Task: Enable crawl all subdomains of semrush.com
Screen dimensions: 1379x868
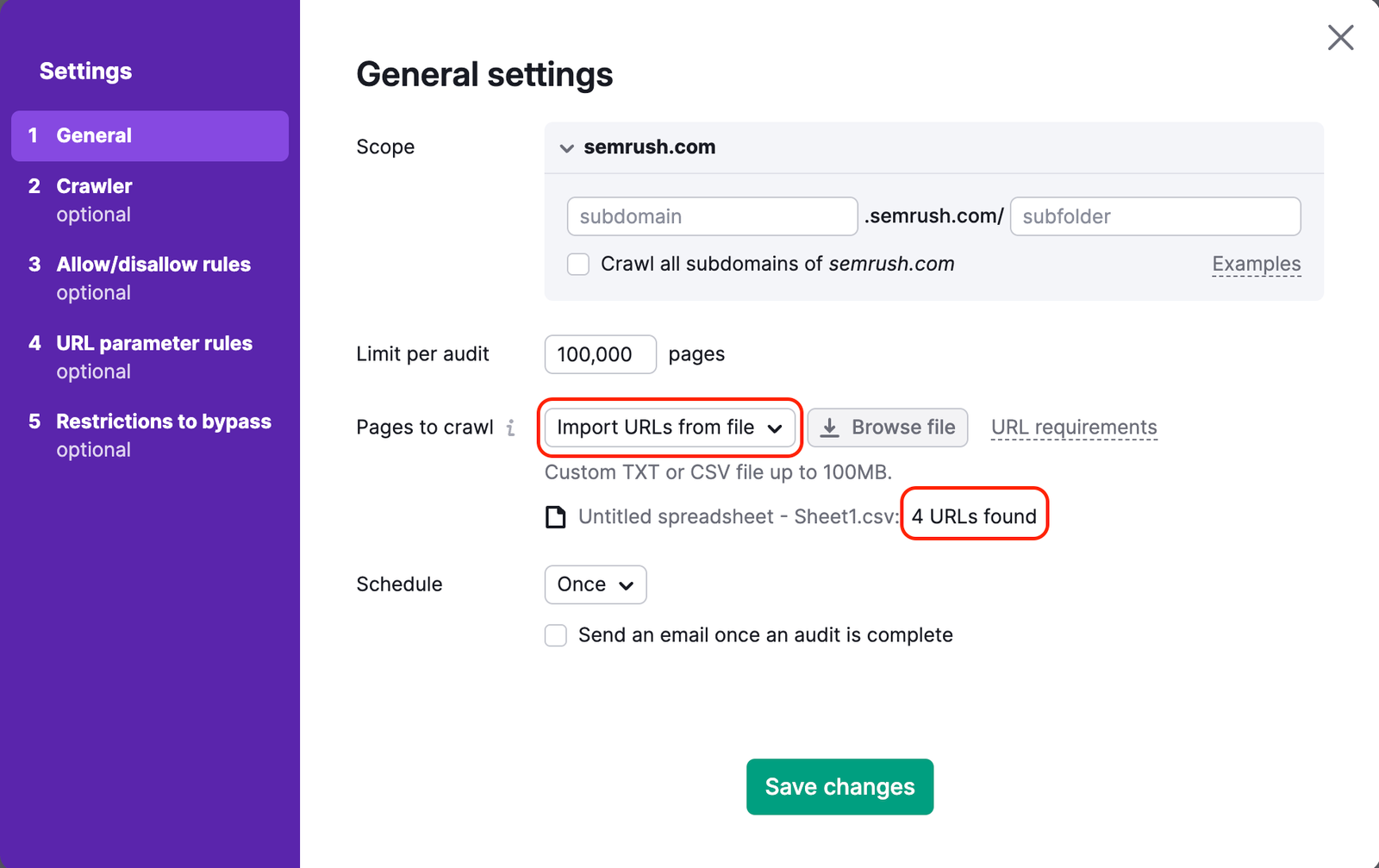Action: click(577, 264)
